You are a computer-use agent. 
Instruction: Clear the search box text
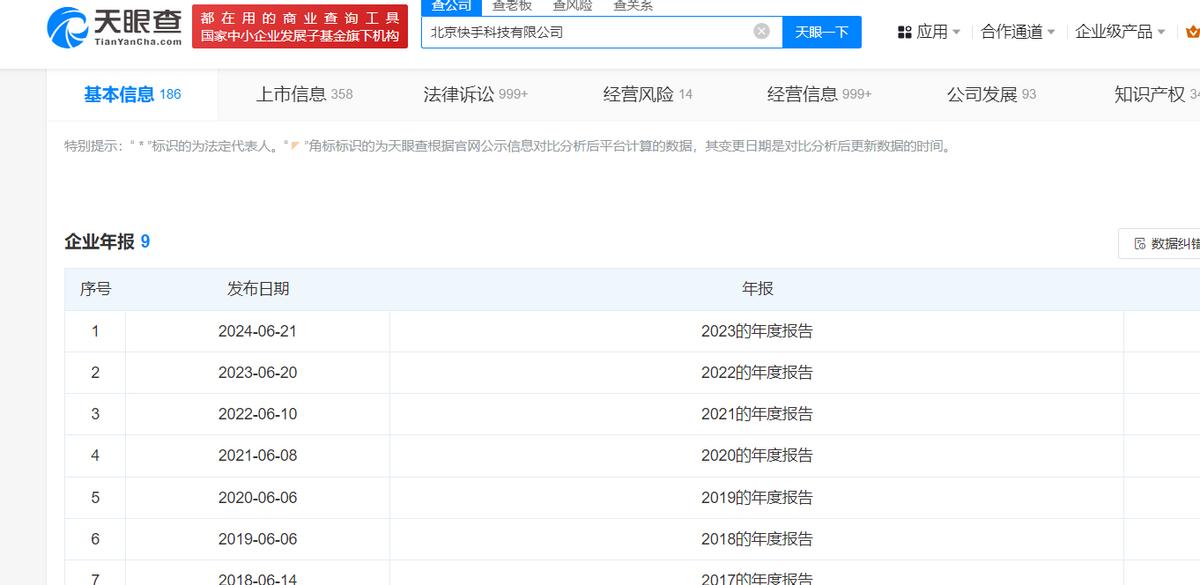click(x=762, y=31)
